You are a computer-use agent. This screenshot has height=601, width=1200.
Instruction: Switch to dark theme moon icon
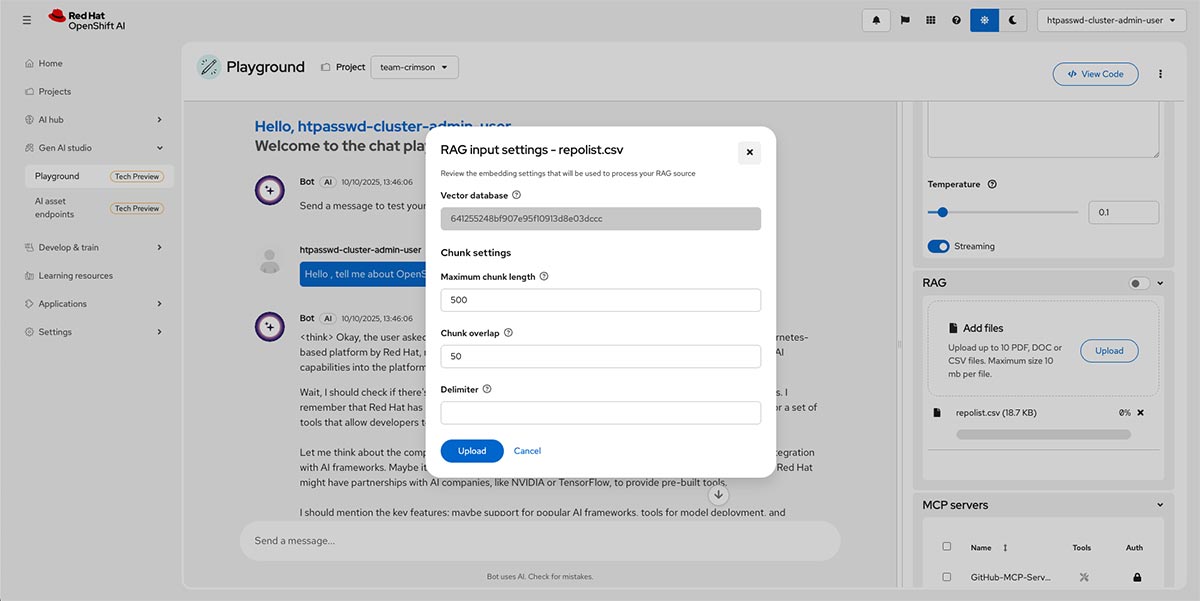[x=1012, y=20]
